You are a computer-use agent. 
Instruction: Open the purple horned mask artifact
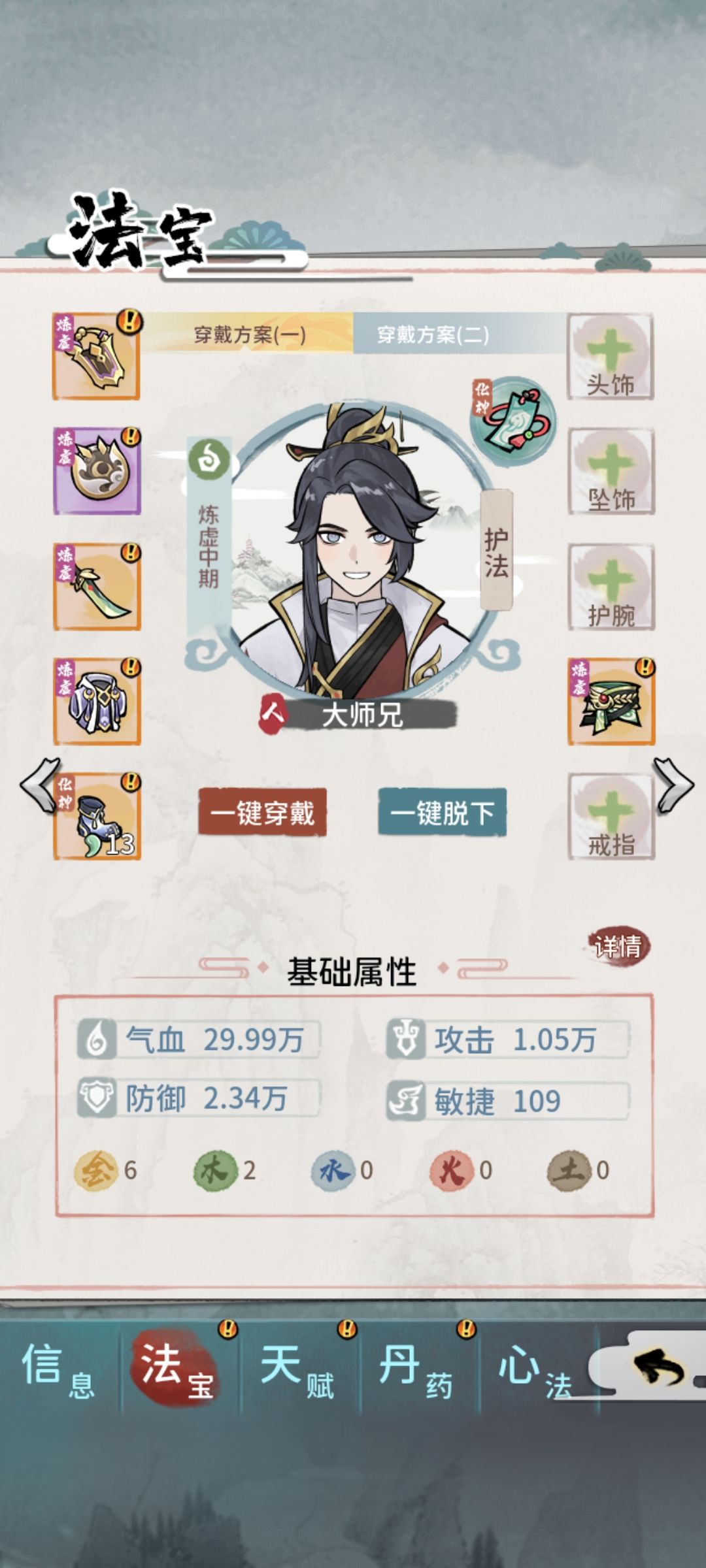tap(97, 471)
